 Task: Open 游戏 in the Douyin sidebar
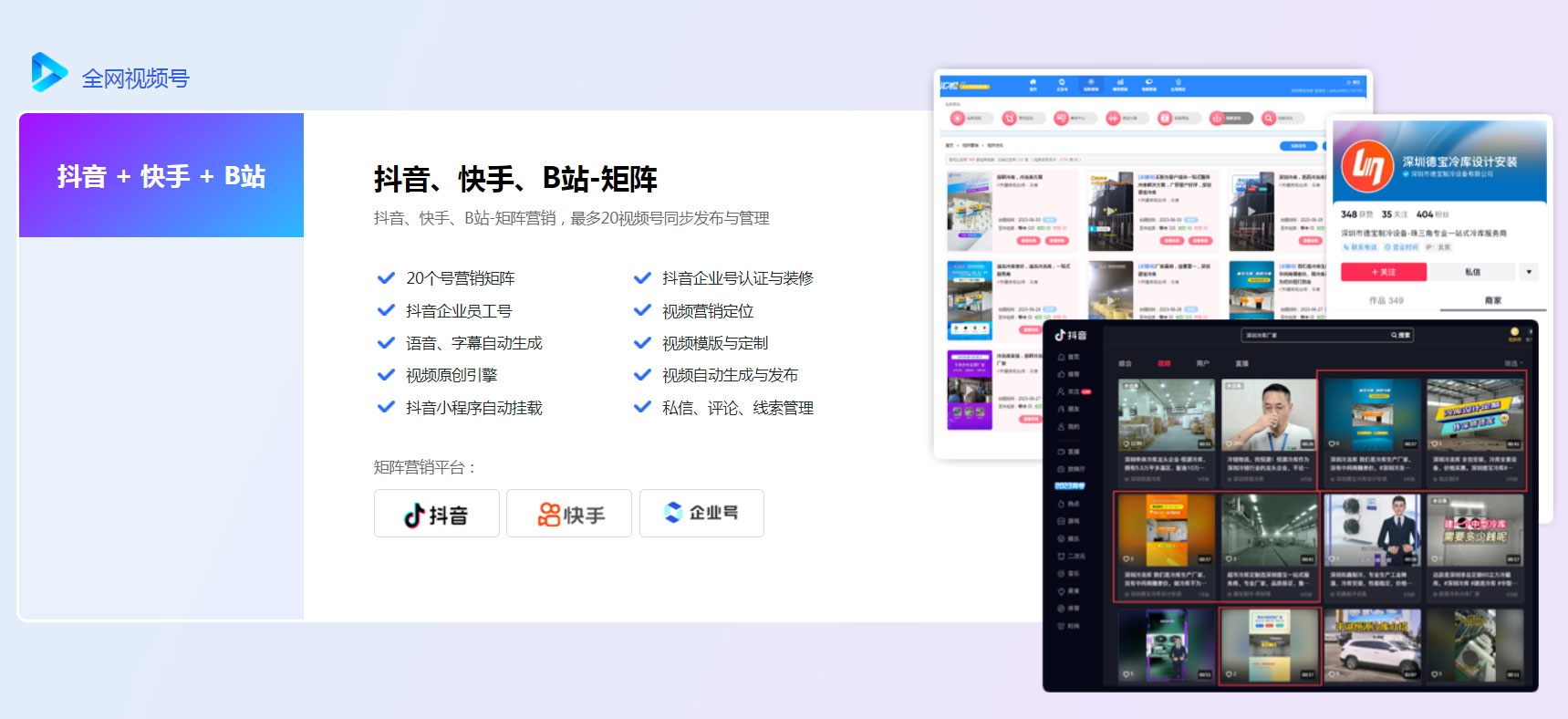(1068, 521)
